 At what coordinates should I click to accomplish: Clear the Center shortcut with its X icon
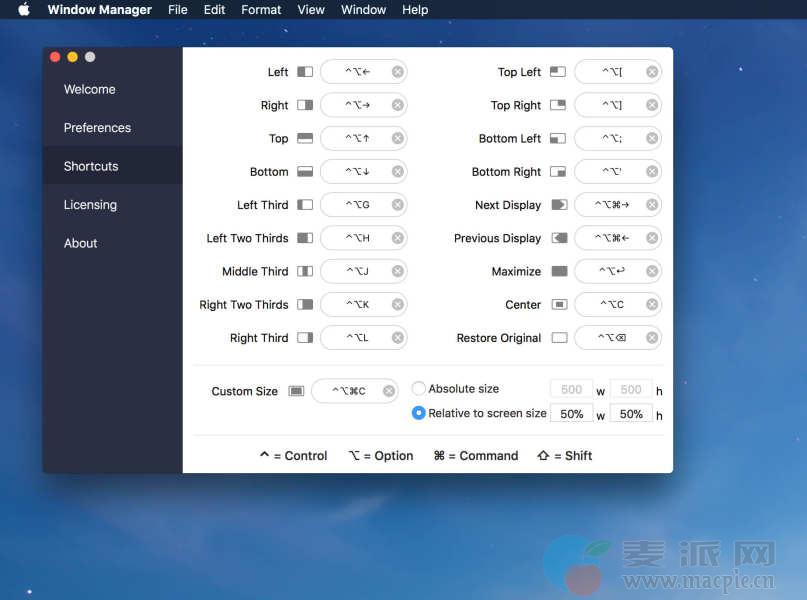coord(652,304)
